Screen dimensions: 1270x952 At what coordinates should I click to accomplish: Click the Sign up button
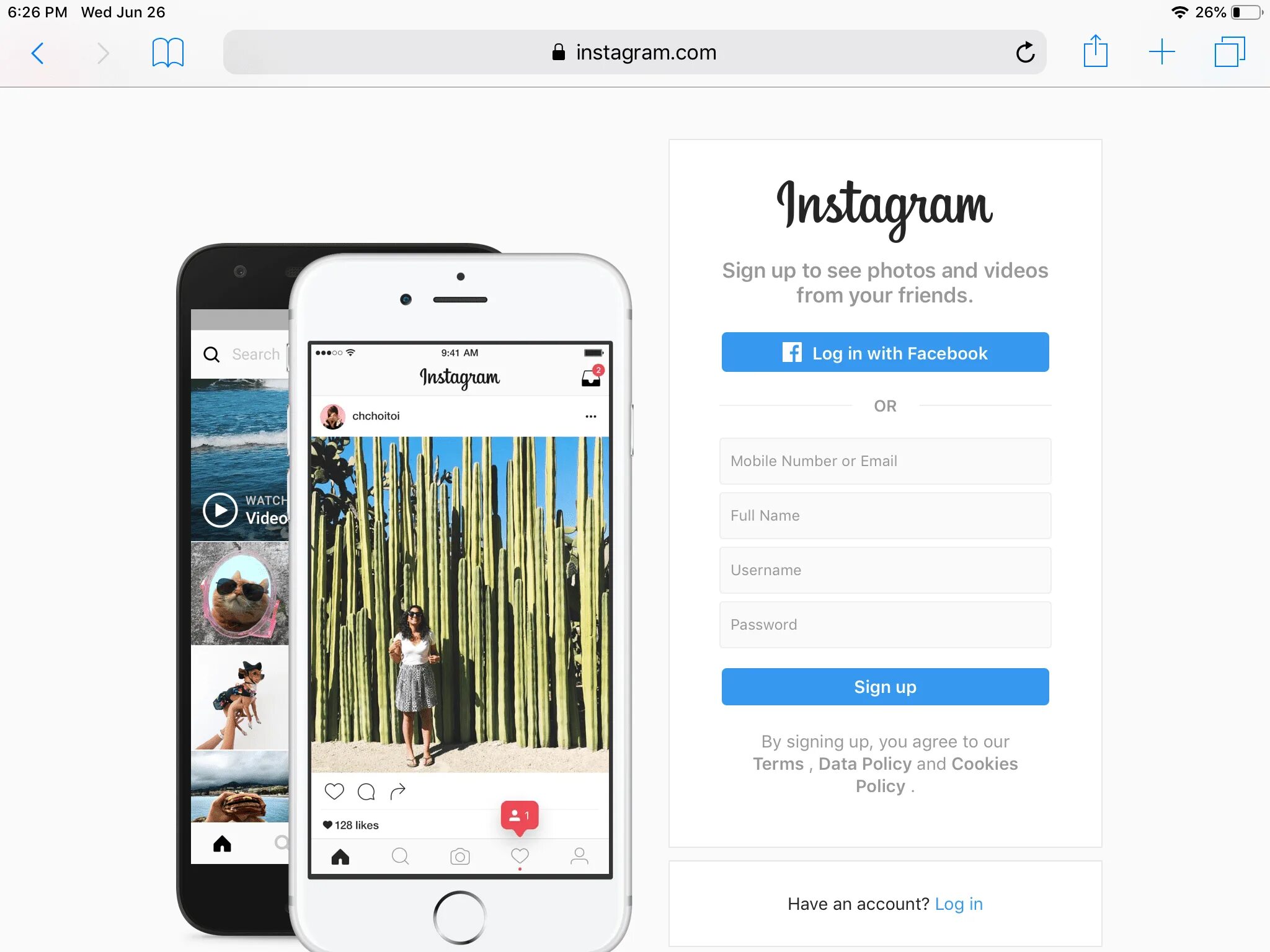885,687
